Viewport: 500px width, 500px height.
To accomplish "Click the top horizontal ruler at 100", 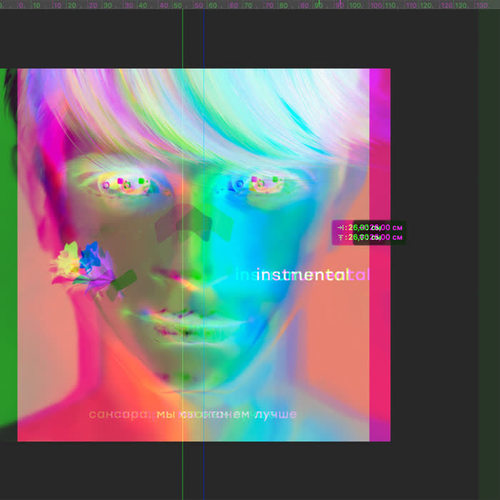I will pyautogui.click(x=355, y=5).
